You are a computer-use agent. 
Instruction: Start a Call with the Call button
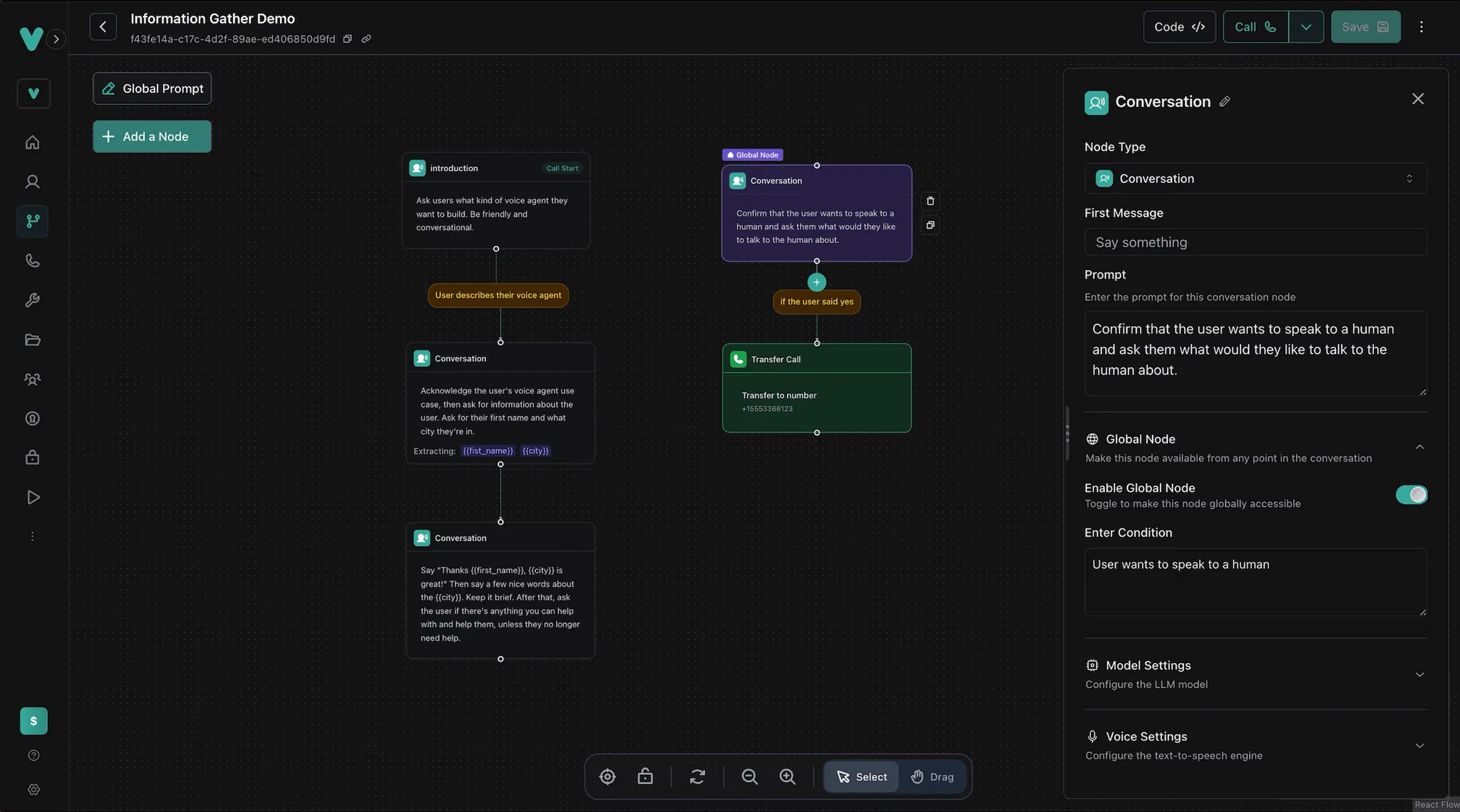coord(1255,27)
